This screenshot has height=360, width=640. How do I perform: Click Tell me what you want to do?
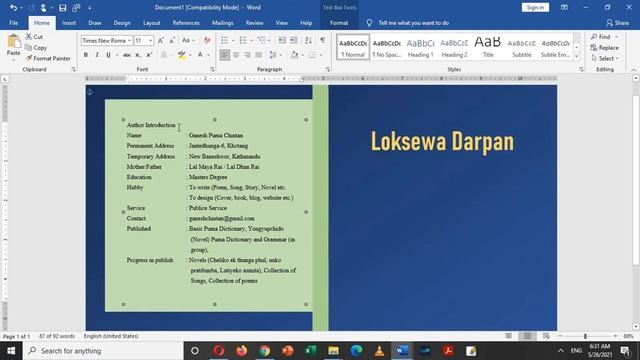click(x=413, y=23)
